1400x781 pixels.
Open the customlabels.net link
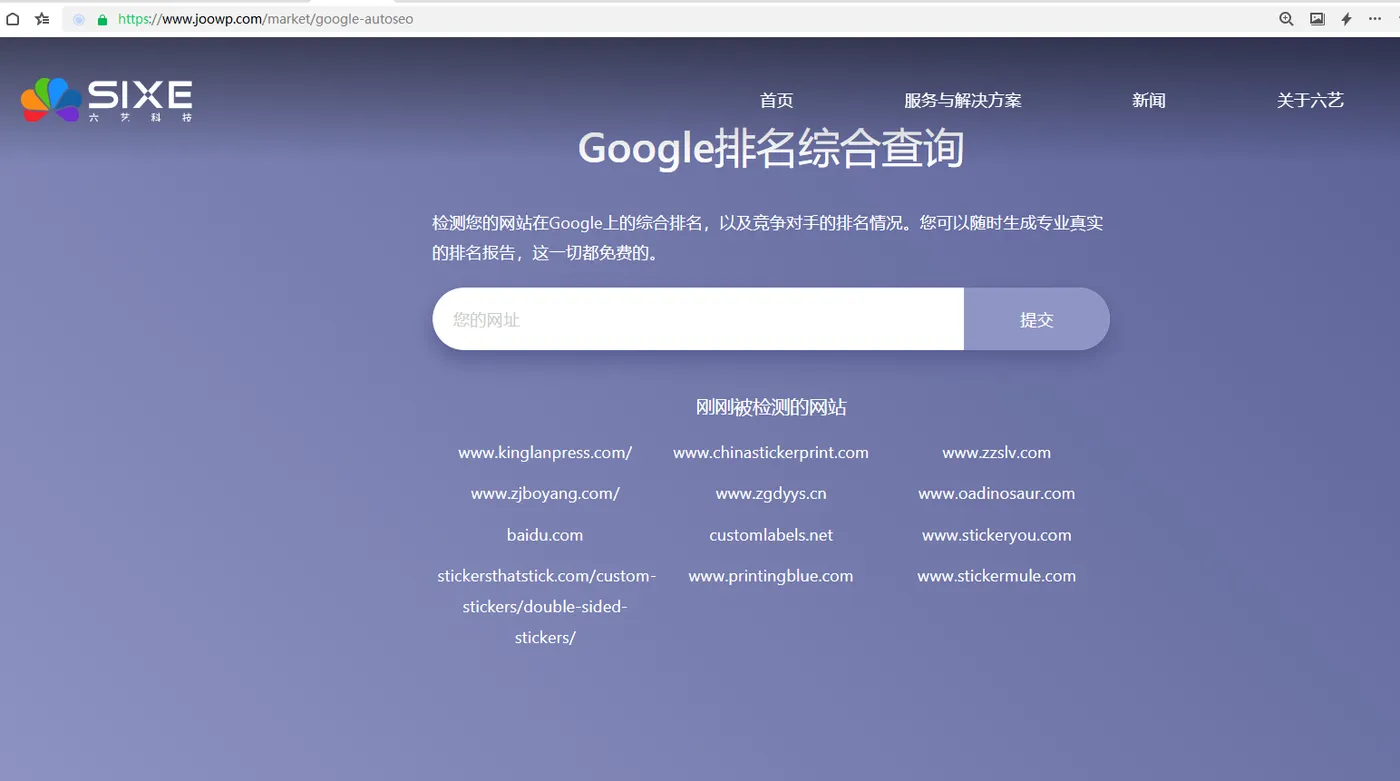pyautogui.click(x=771, y=535)
